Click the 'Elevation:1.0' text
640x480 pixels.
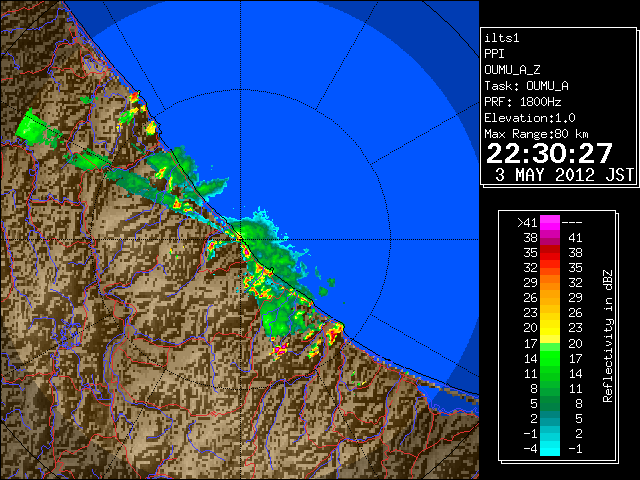(530, 118)
